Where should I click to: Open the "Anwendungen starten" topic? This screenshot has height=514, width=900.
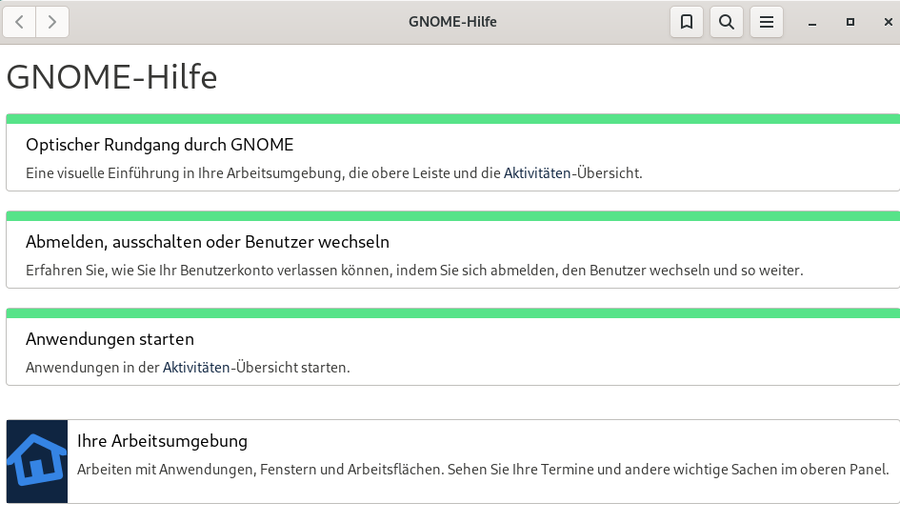coord(110,339)
